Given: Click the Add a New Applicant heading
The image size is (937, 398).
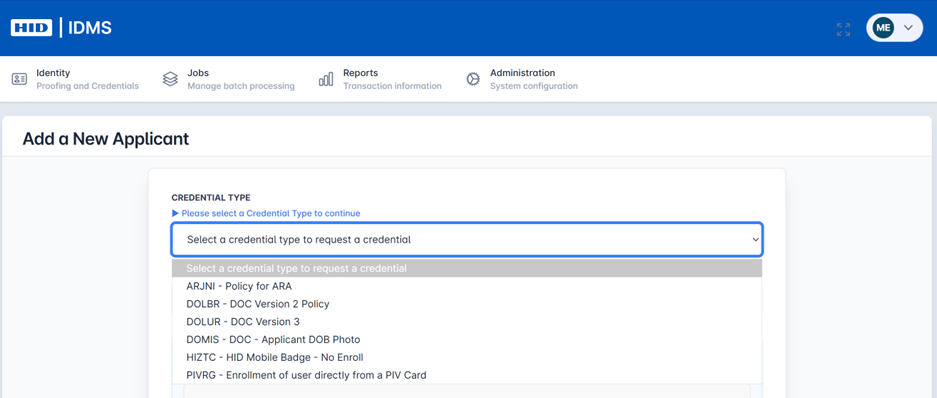Looking at the screenshot, I should 106,139.
